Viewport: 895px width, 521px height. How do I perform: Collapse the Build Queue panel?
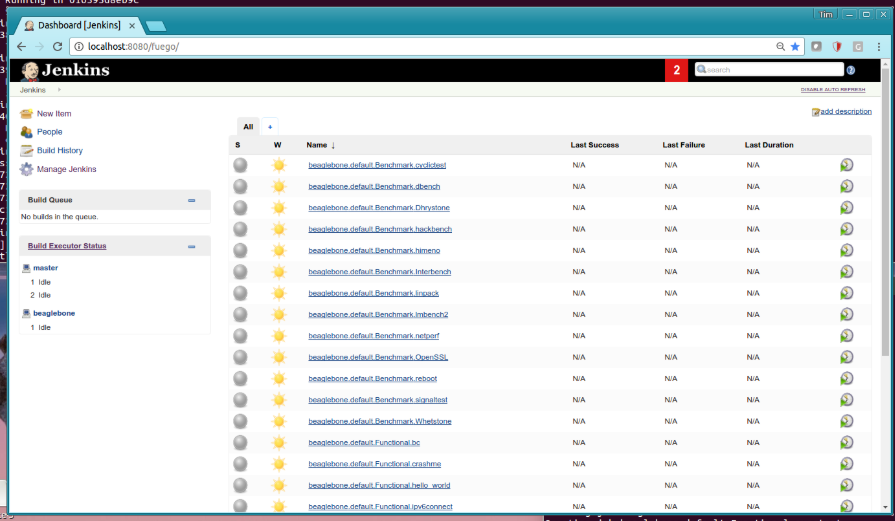pos(192,200)
